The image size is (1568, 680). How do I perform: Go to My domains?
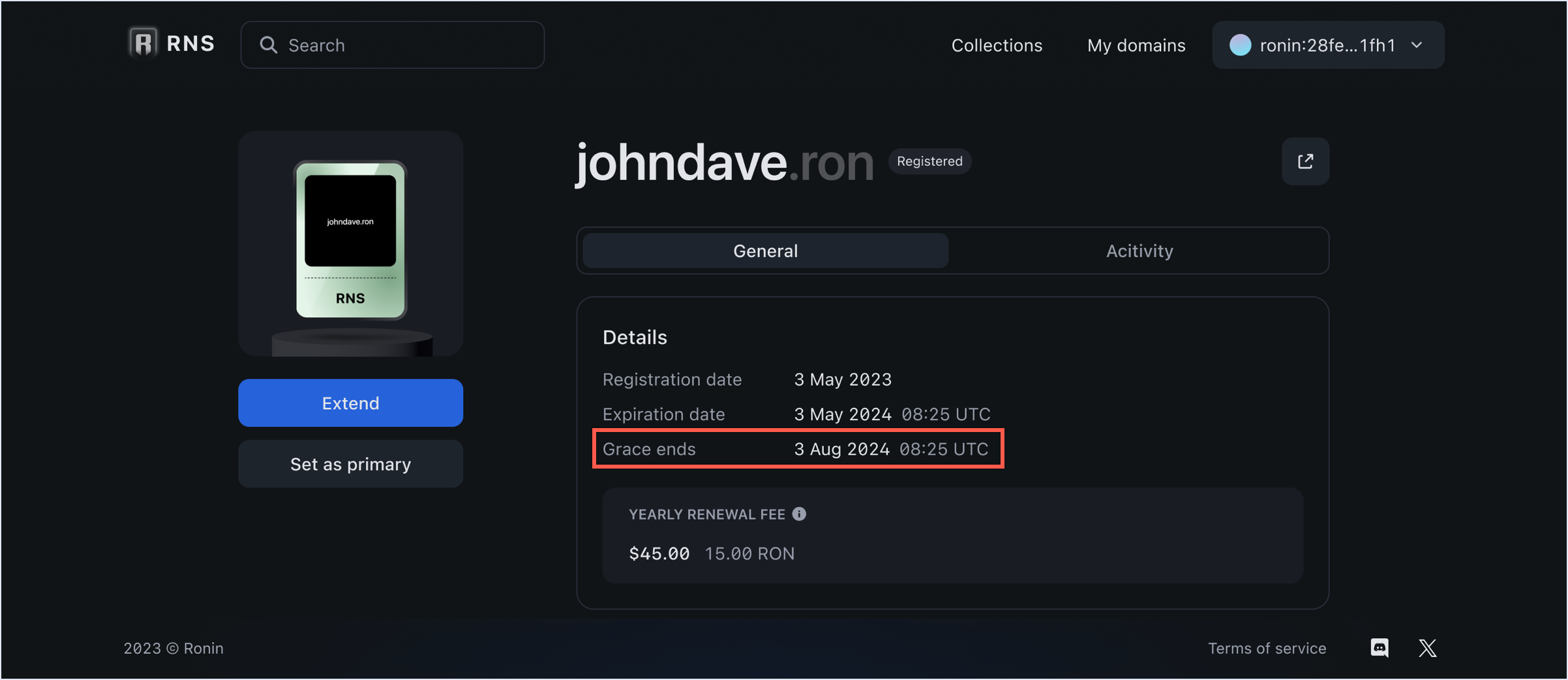click(x=1136, y=45)
